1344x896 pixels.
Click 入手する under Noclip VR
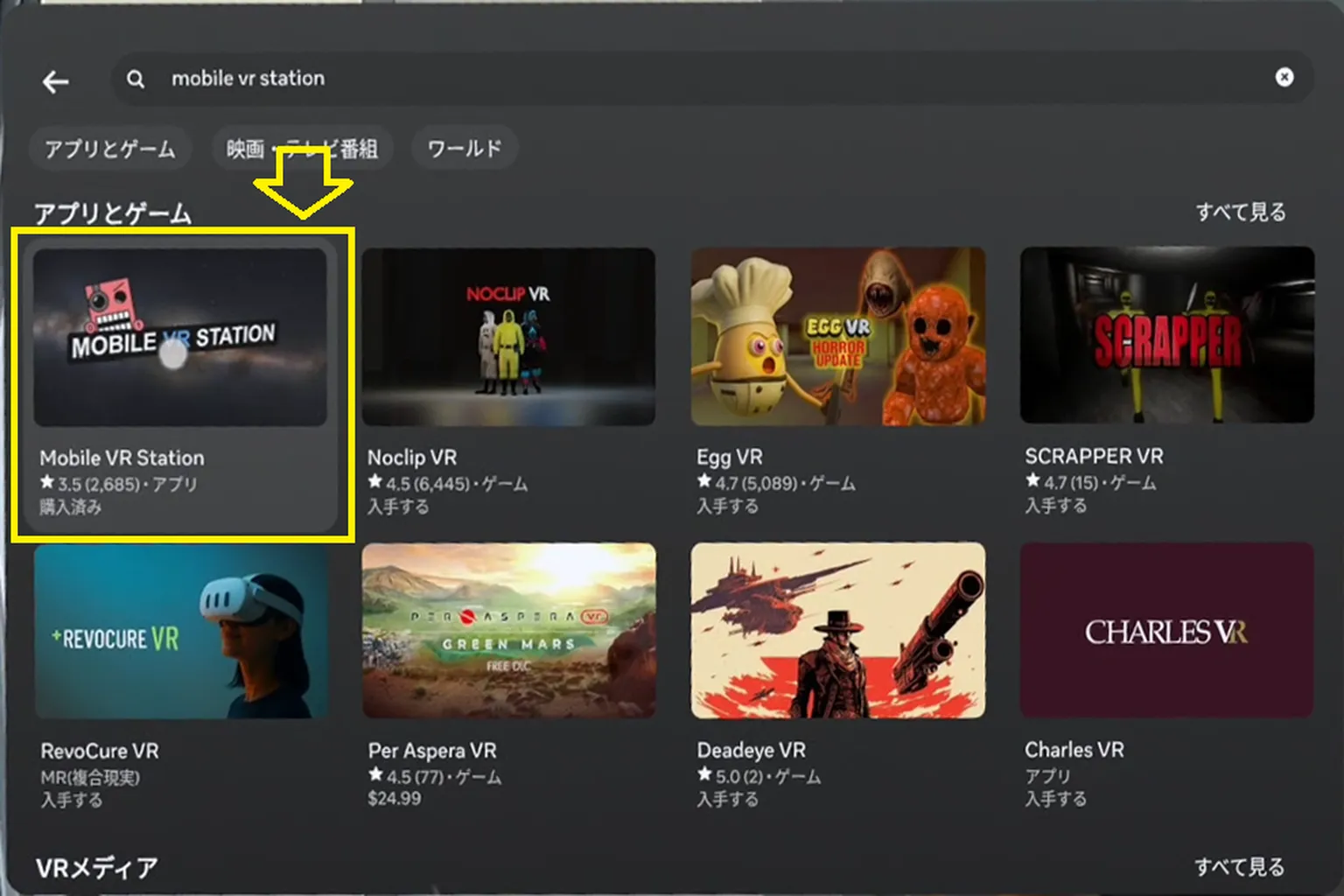coord(398,507)
